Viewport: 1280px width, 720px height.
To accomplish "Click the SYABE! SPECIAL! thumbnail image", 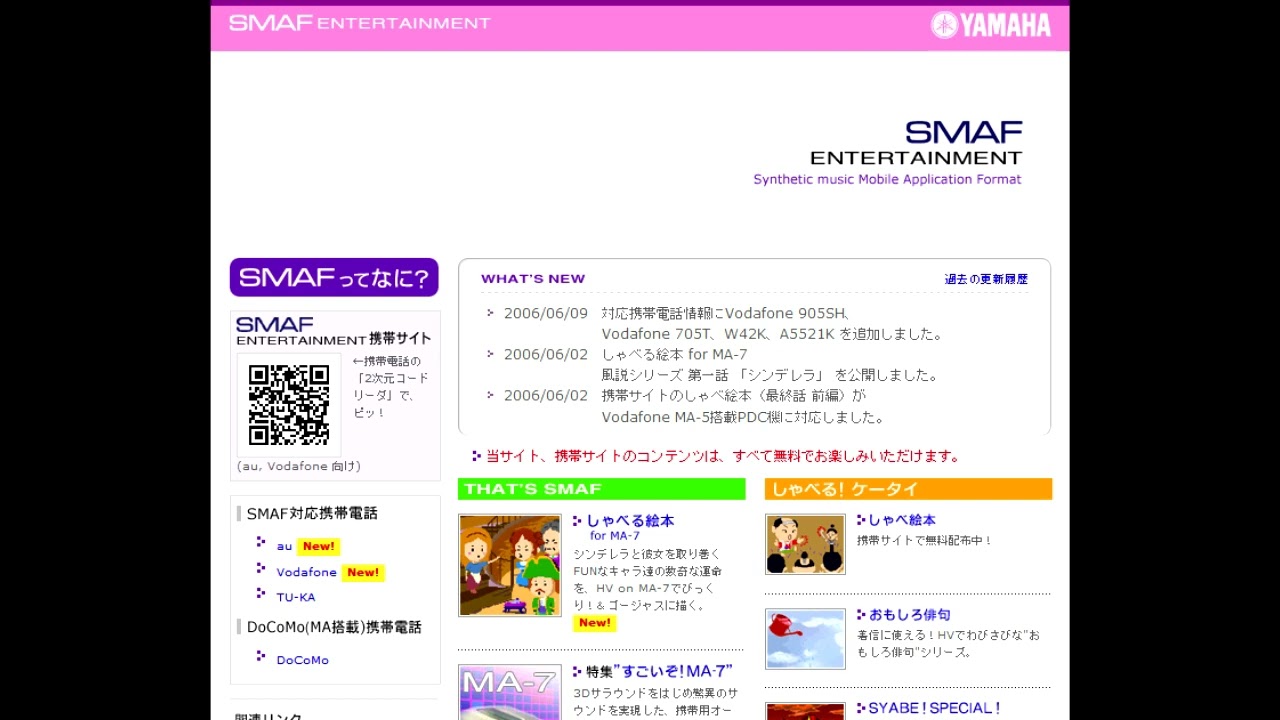I will coord(805,711).
